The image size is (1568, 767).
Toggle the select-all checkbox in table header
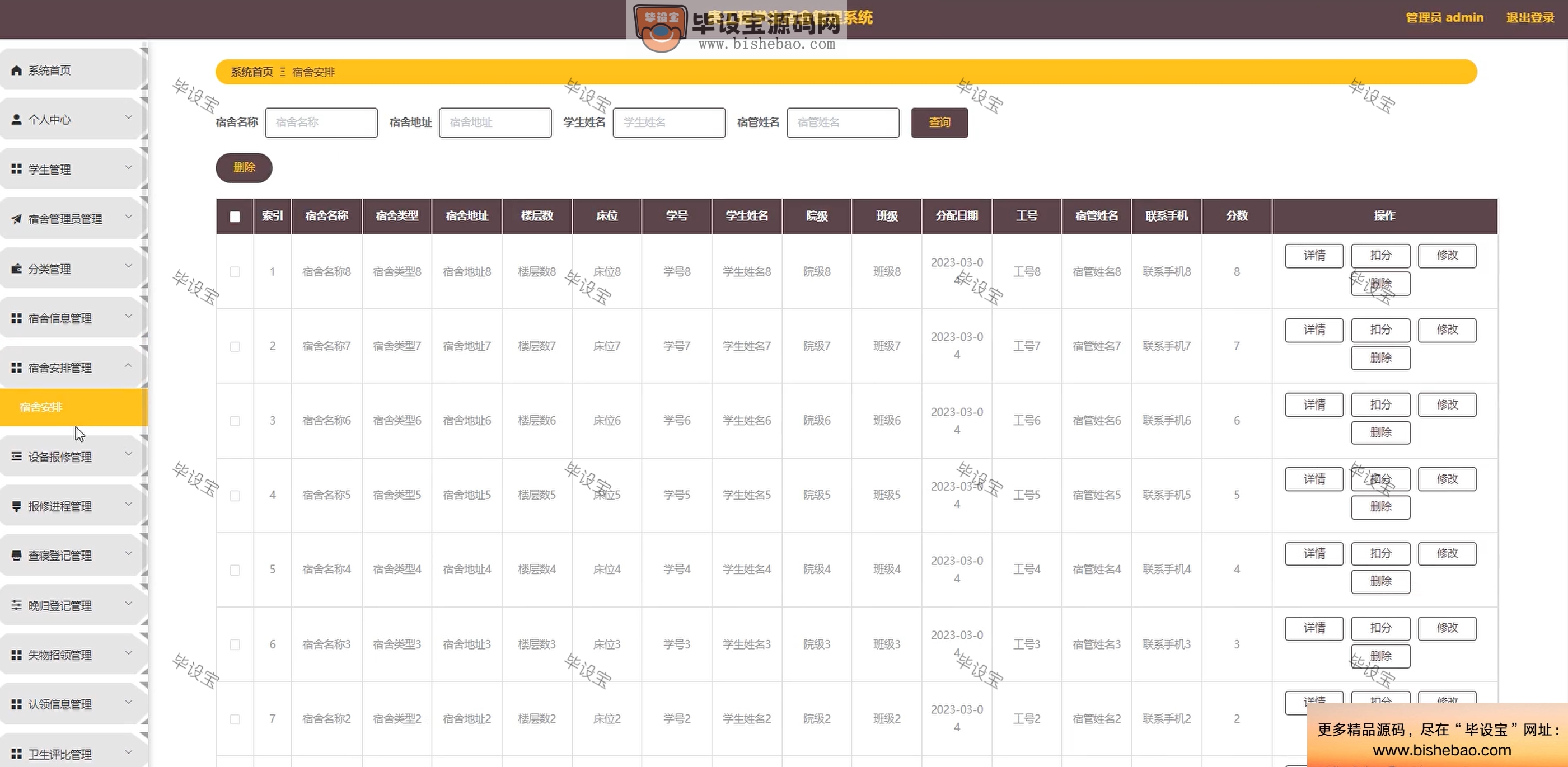[x=235, y=217]
